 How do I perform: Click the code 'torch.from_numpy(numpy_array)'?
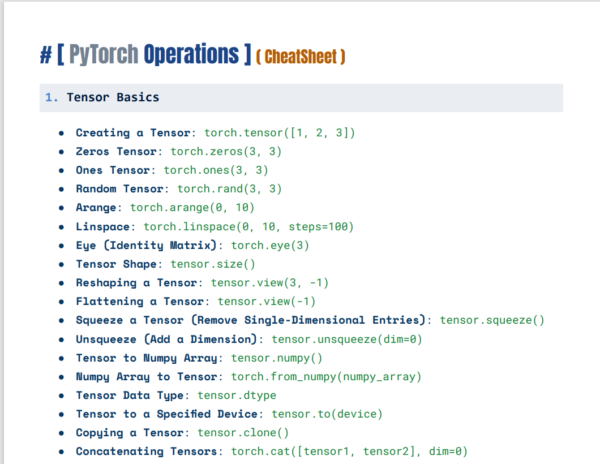pyautogui.click(x=326, y=377)
